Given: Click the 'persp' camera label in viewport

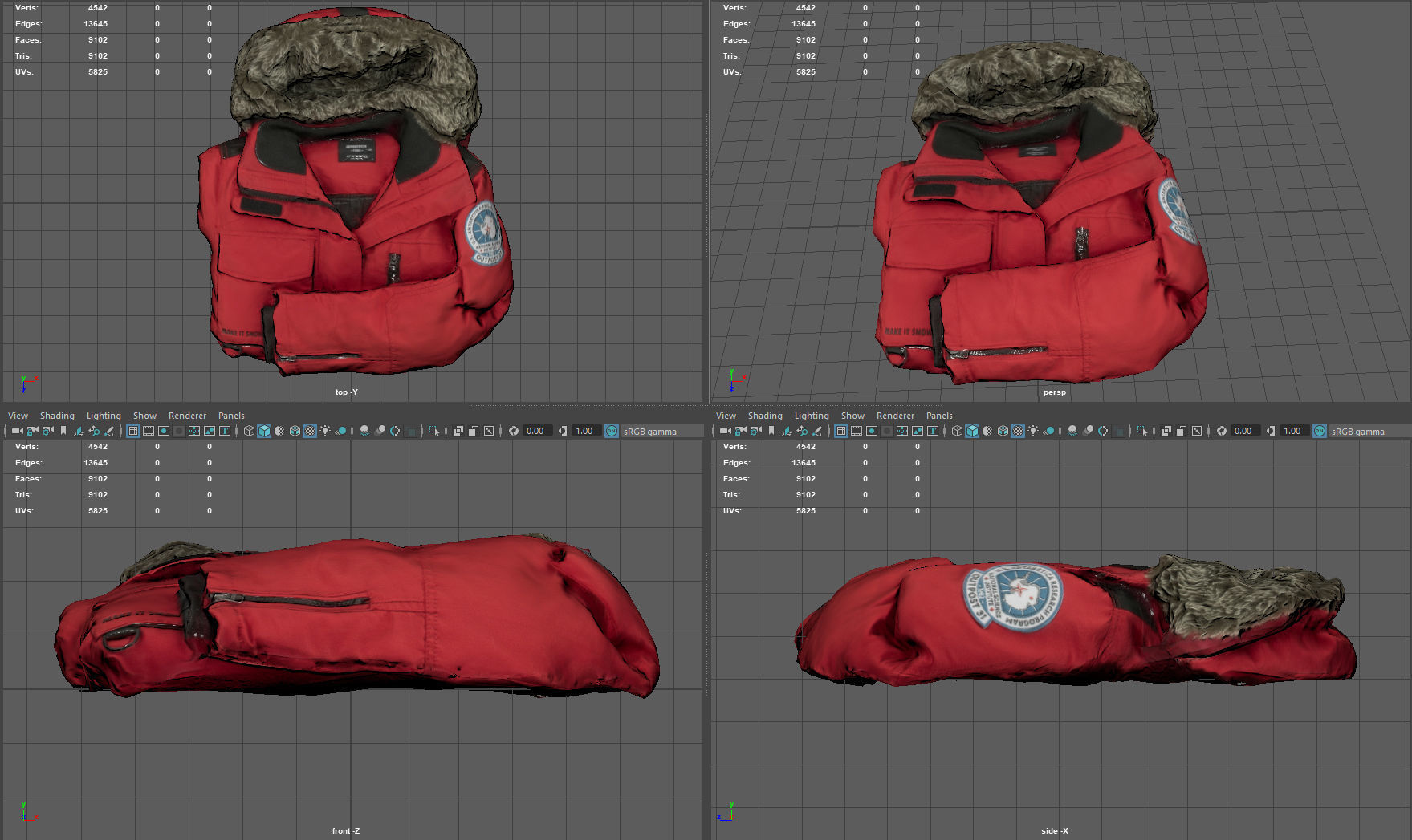Looking at the screenshot, I should click(x=1054, y=392).
